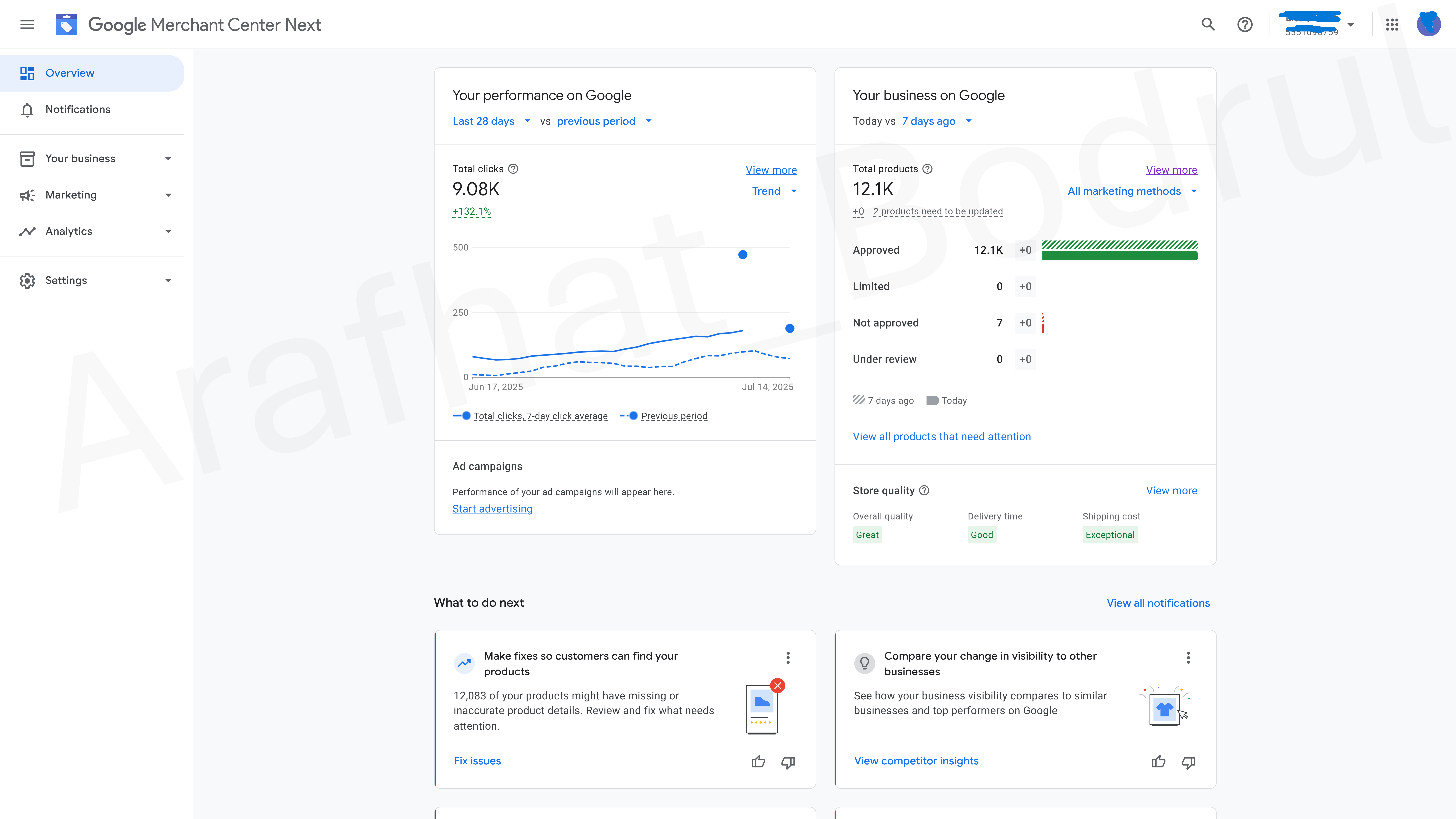Click the Your business storefront icon
Screen dimensions: 1456x819
pos(27,159)
